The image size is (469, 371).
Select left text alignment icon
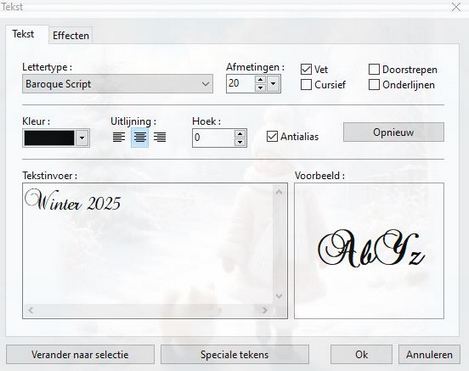pos(119,137)
